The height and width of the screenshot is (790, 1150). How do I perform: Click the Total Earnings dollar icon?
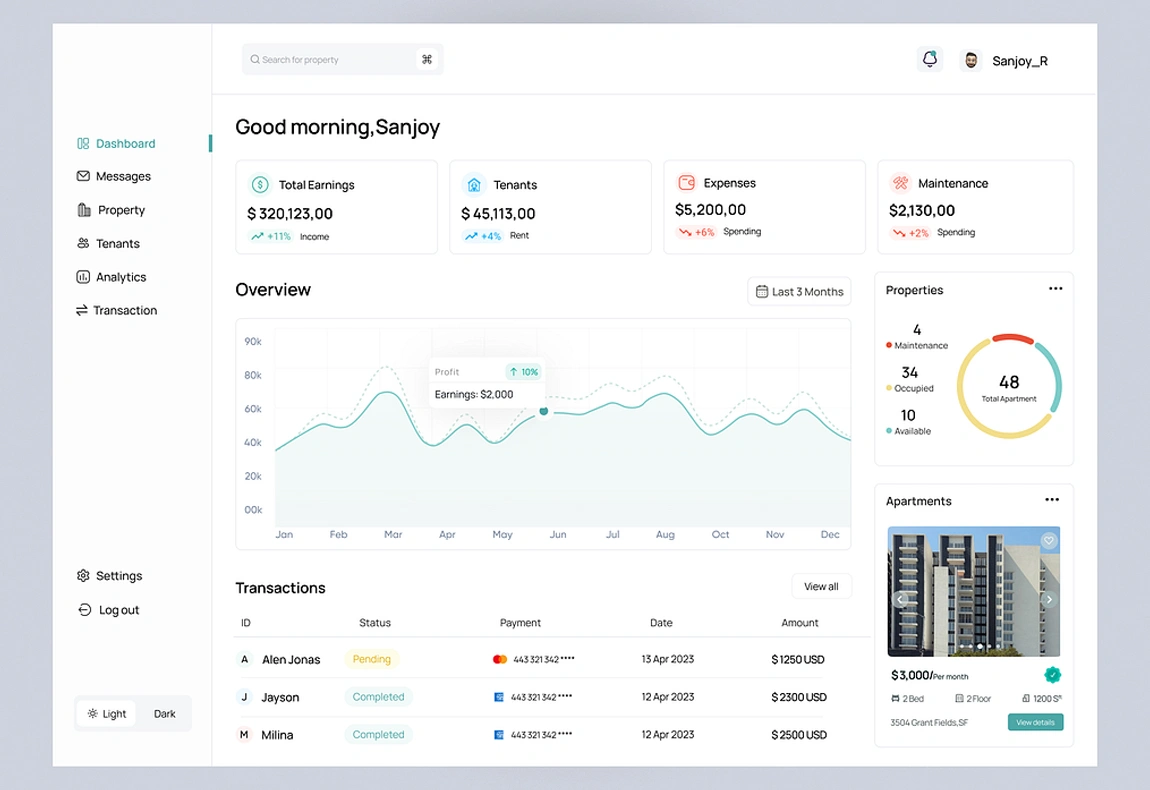(x=260, y=185)
